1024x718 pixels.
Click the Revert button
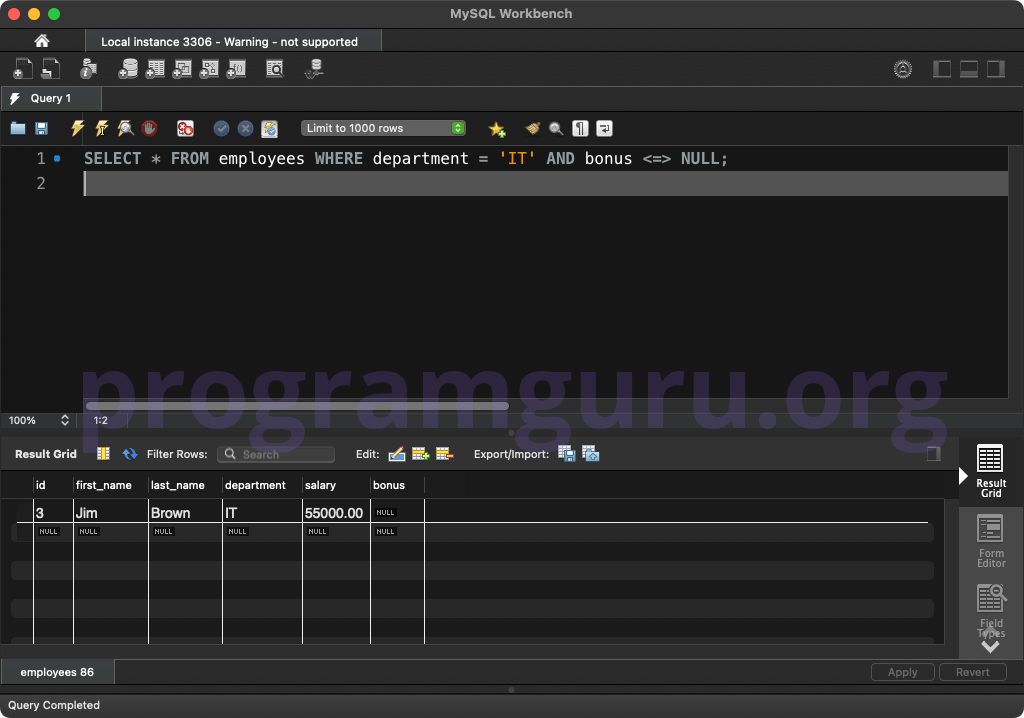point(972,672)
